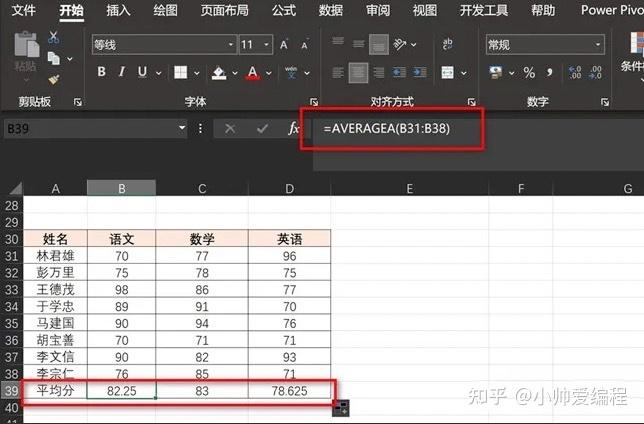Open font name 等线 dropdown

point(231,44)
